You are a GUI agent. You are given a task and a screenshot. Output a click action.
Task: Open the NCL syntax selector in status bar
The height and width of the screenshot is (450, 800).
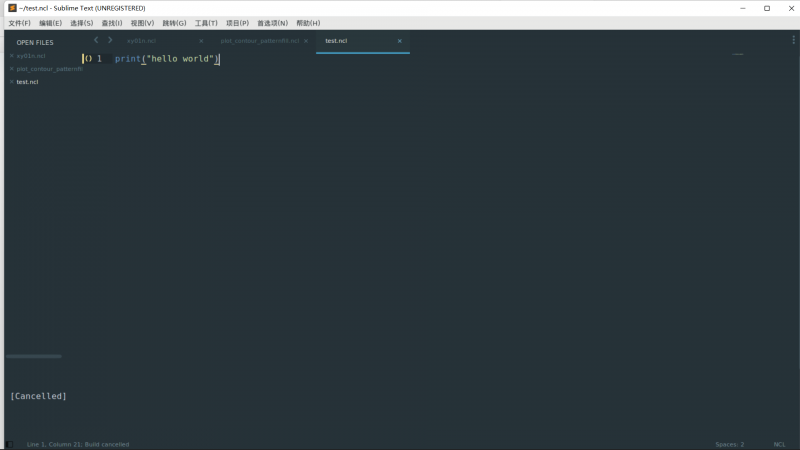pyautogui.click(x=779, y=444)
